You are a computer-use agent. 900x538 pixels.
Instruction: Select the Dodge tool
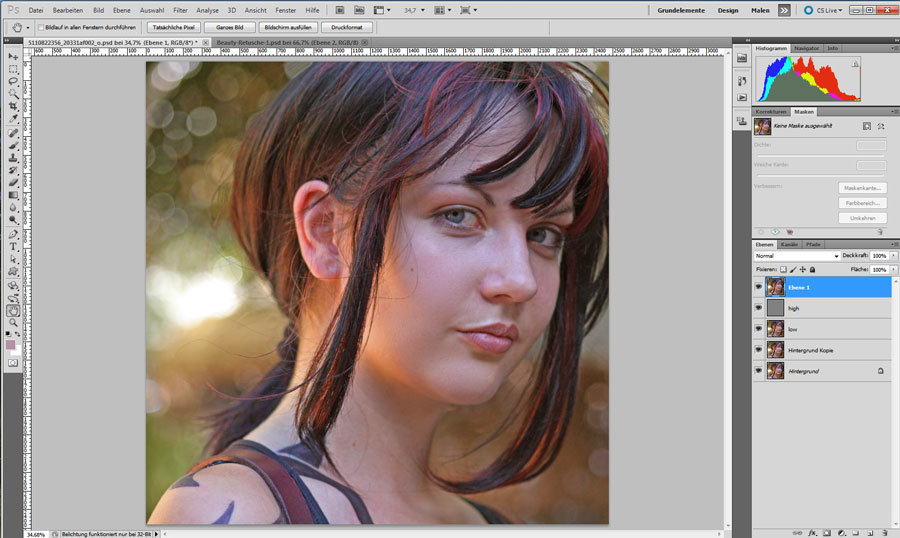point(13,220)
